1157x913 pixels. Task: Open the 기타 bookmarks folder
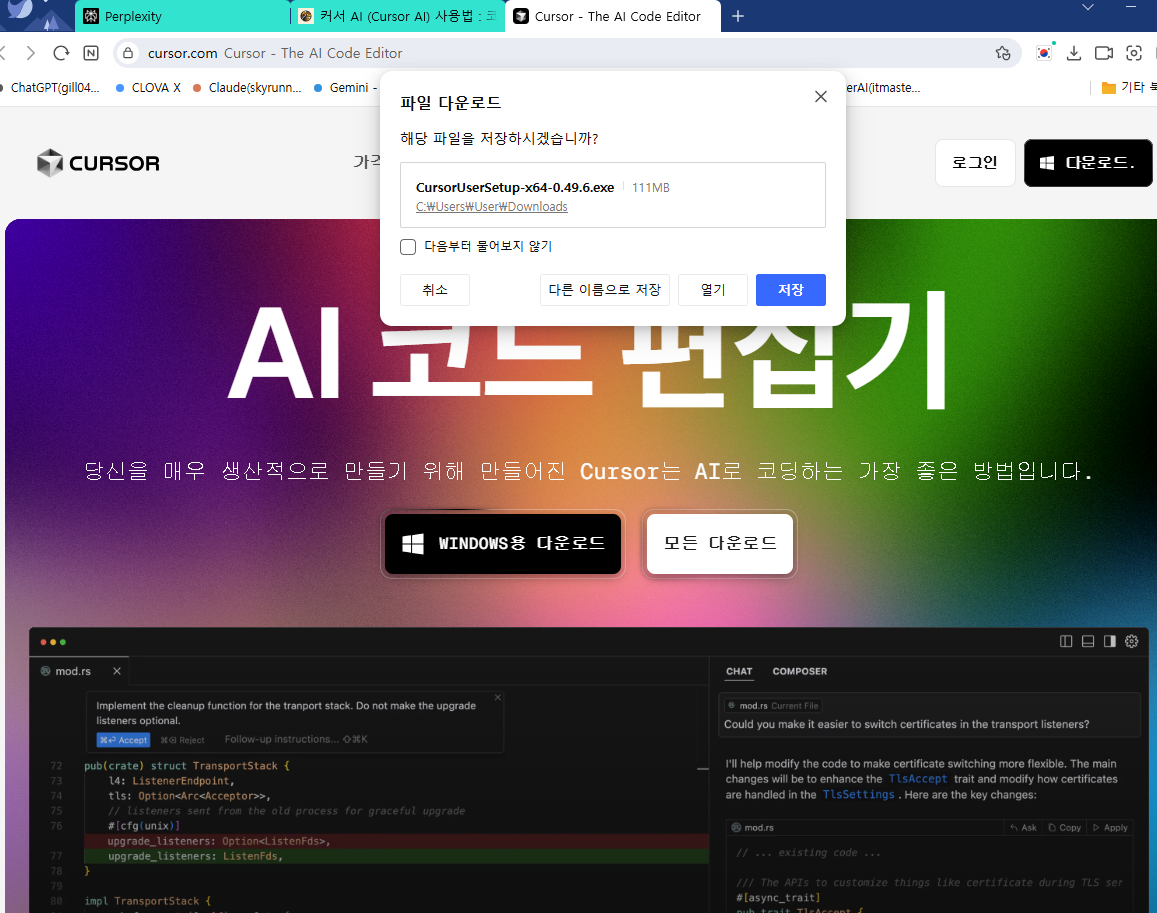point(1127,88)
